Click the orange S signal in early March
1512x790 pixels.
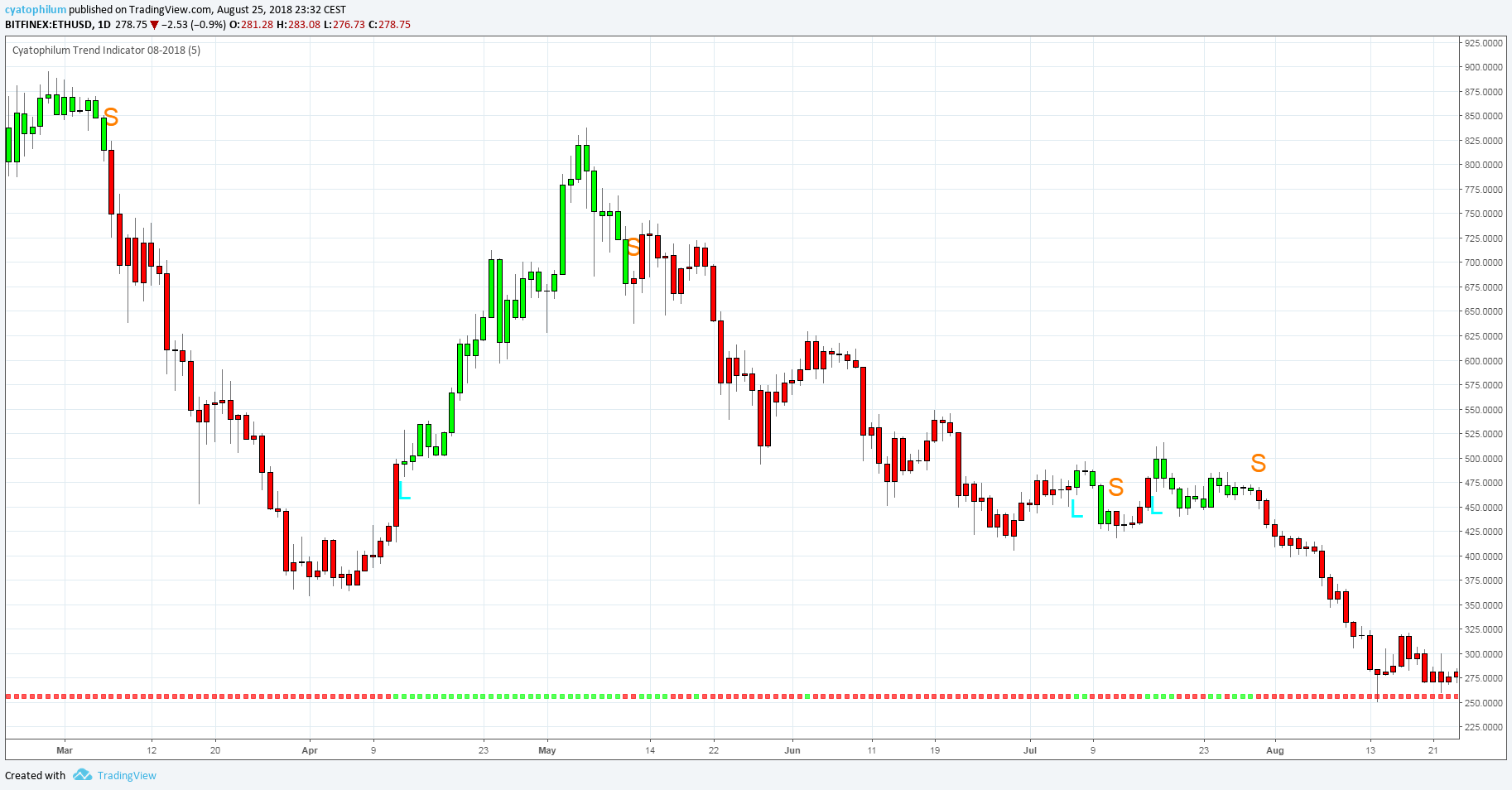(111, 118)
